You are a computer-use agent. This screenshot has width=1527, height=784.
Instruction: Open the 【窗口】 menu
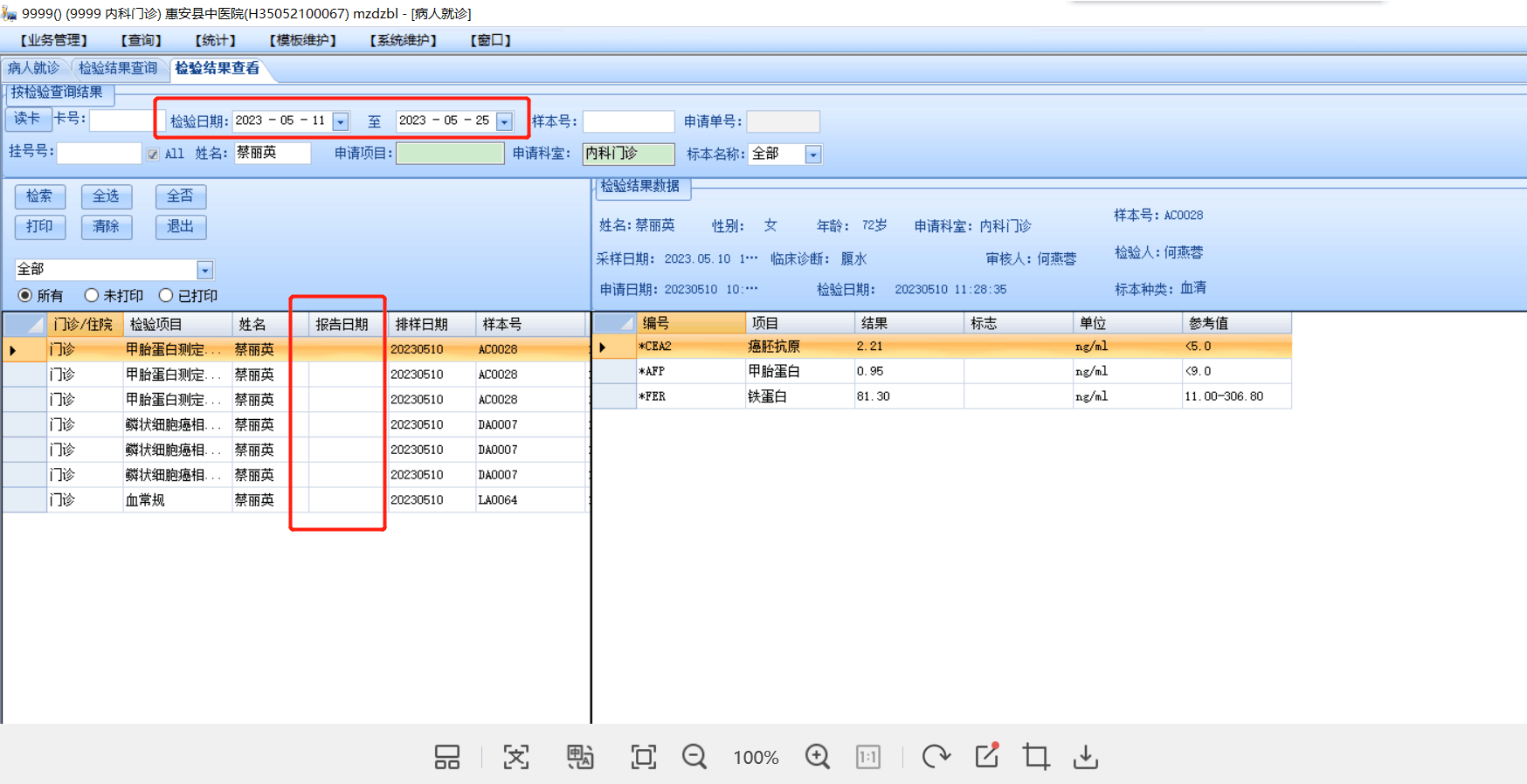[x=490, y=40]
